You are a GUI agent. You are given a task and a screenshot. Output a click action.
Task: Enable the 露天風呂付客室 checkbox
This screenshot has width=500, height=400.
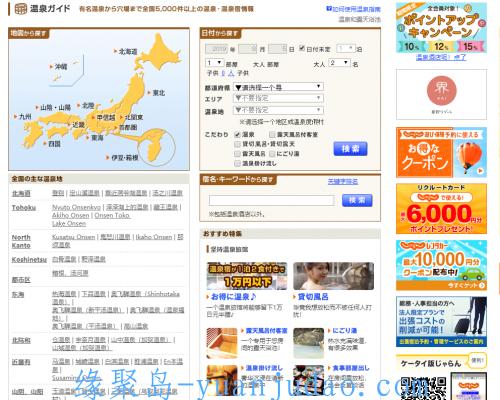coord(272,135)
